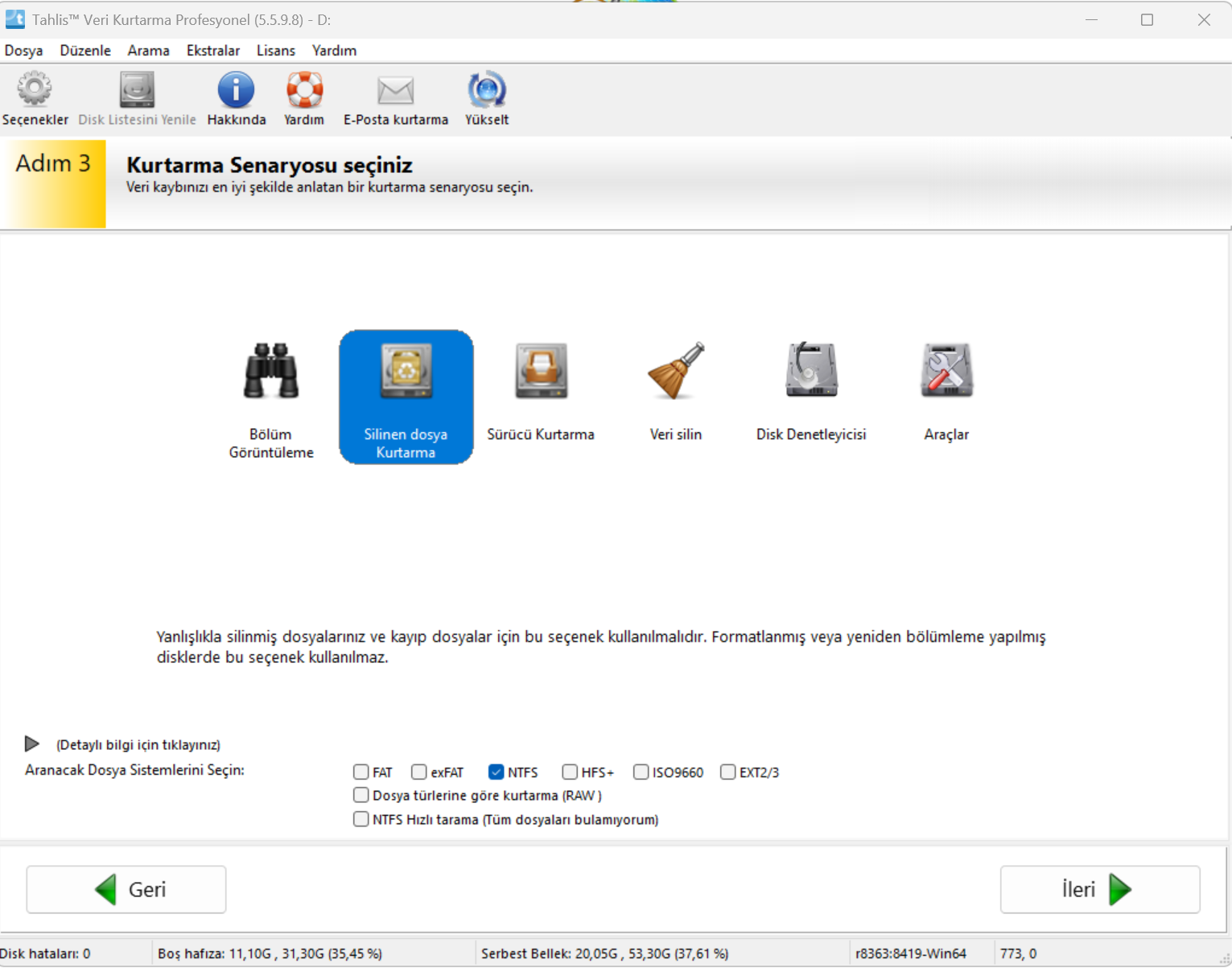
Task: Select the Veri silin broom icon
Action: (676, 372)
